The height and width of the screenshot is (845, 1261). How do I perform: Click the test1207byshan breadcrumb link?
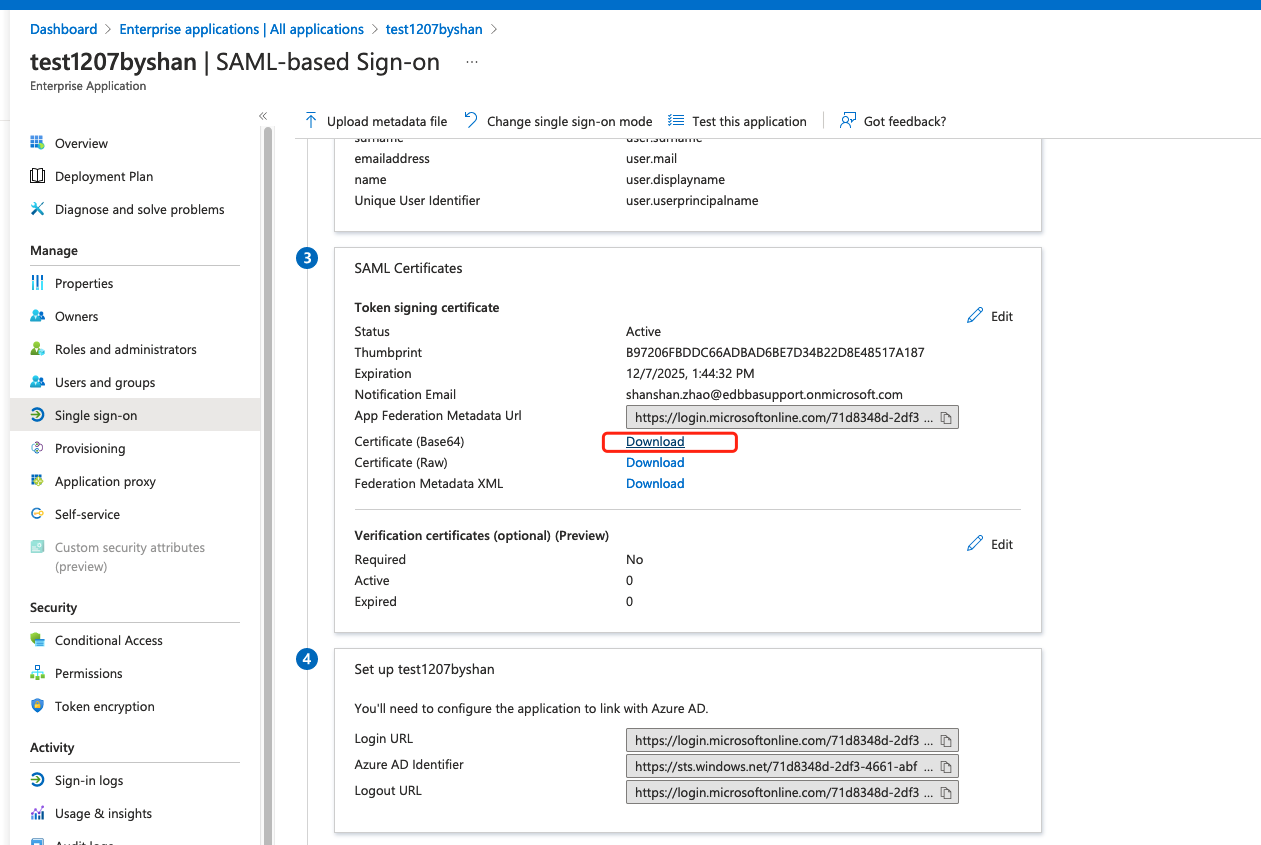point(435,29)
